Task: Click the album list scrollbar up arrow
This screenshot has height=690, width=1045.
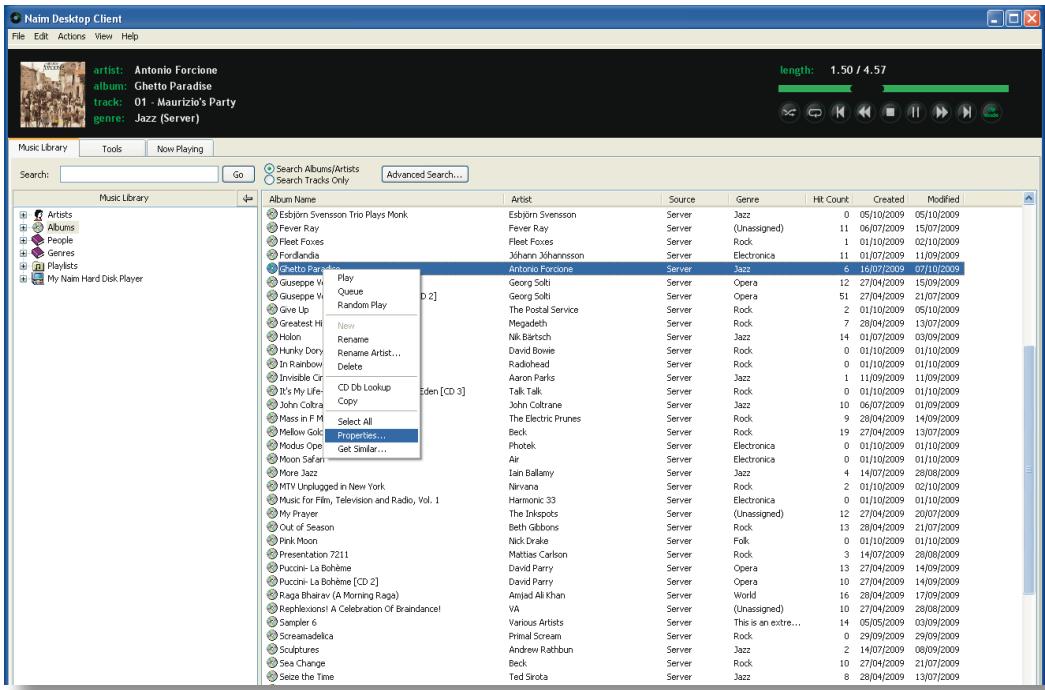Action: 1029,198
